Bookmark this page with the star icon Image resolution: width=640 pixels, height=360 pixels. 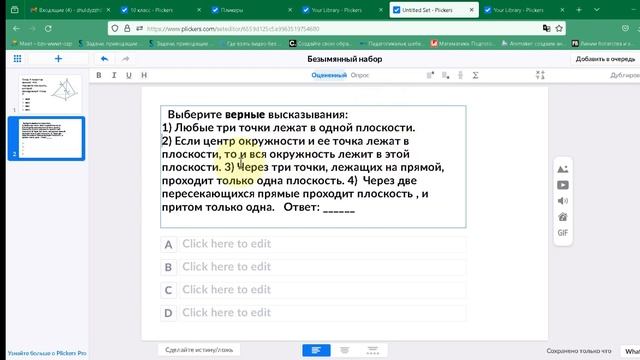click(x=559, y=29)
